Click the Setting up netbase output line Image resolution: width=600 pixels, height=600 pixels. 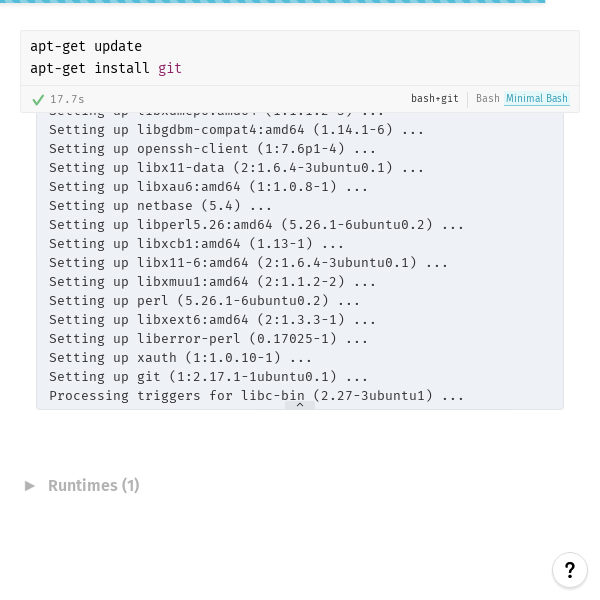160,205
